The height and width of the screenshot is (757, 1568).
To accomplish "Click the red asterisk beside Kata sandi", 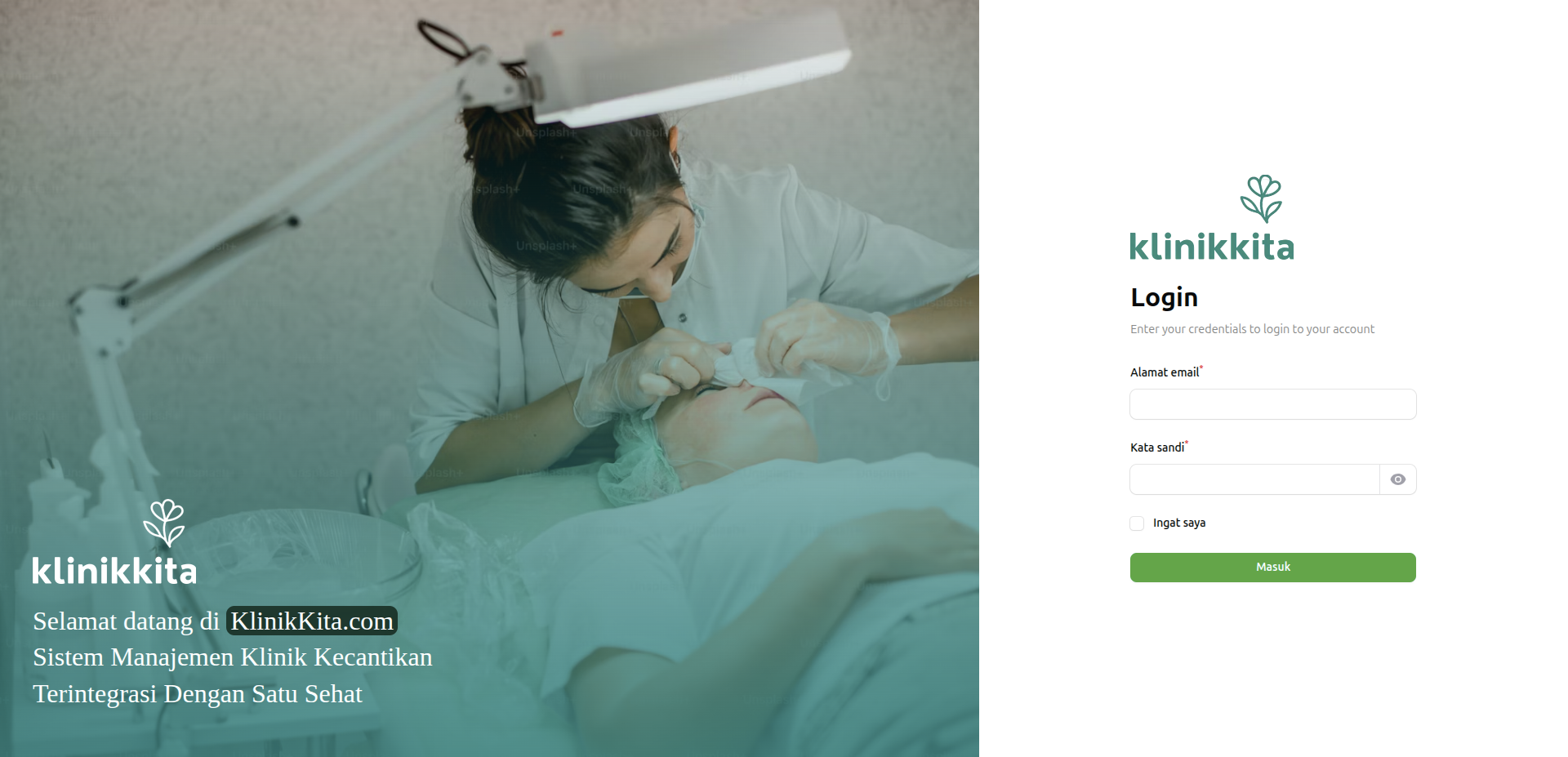I will pos(1187,443).
